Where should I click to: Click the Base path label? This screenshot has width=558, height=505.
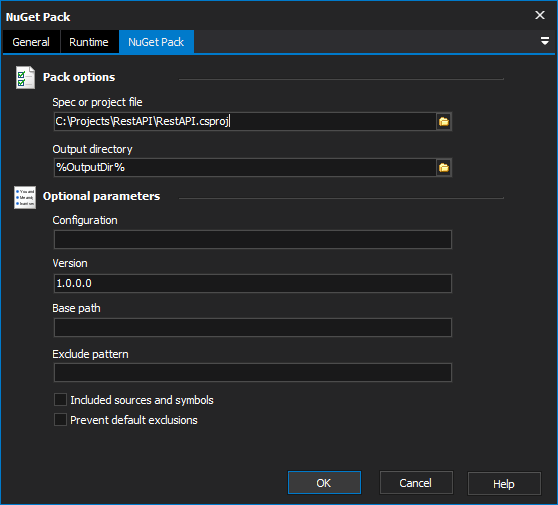77,308
